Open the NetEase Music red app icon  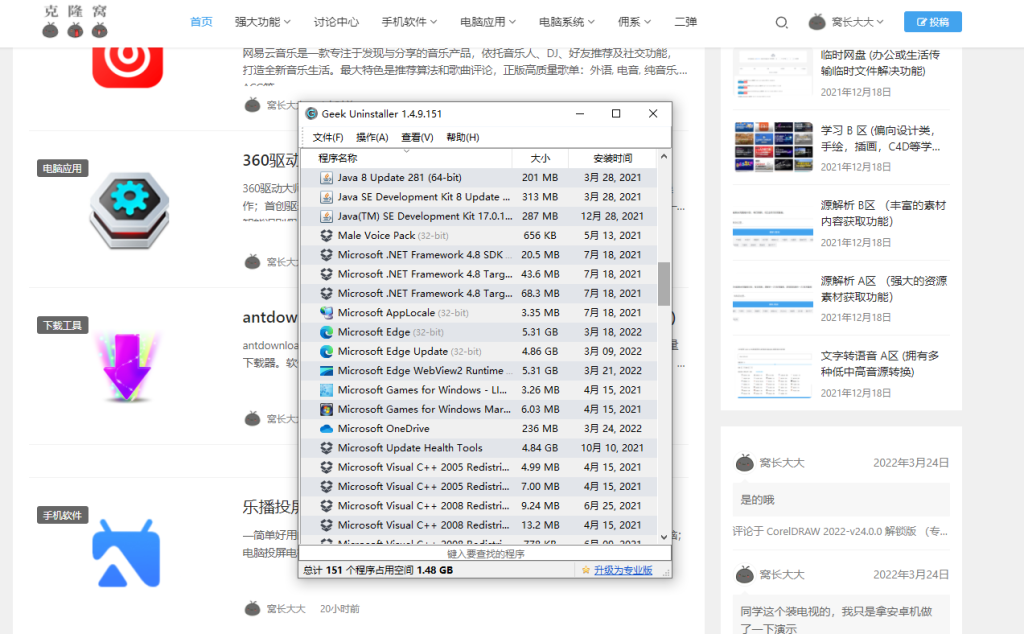click(x=127, y=67)
